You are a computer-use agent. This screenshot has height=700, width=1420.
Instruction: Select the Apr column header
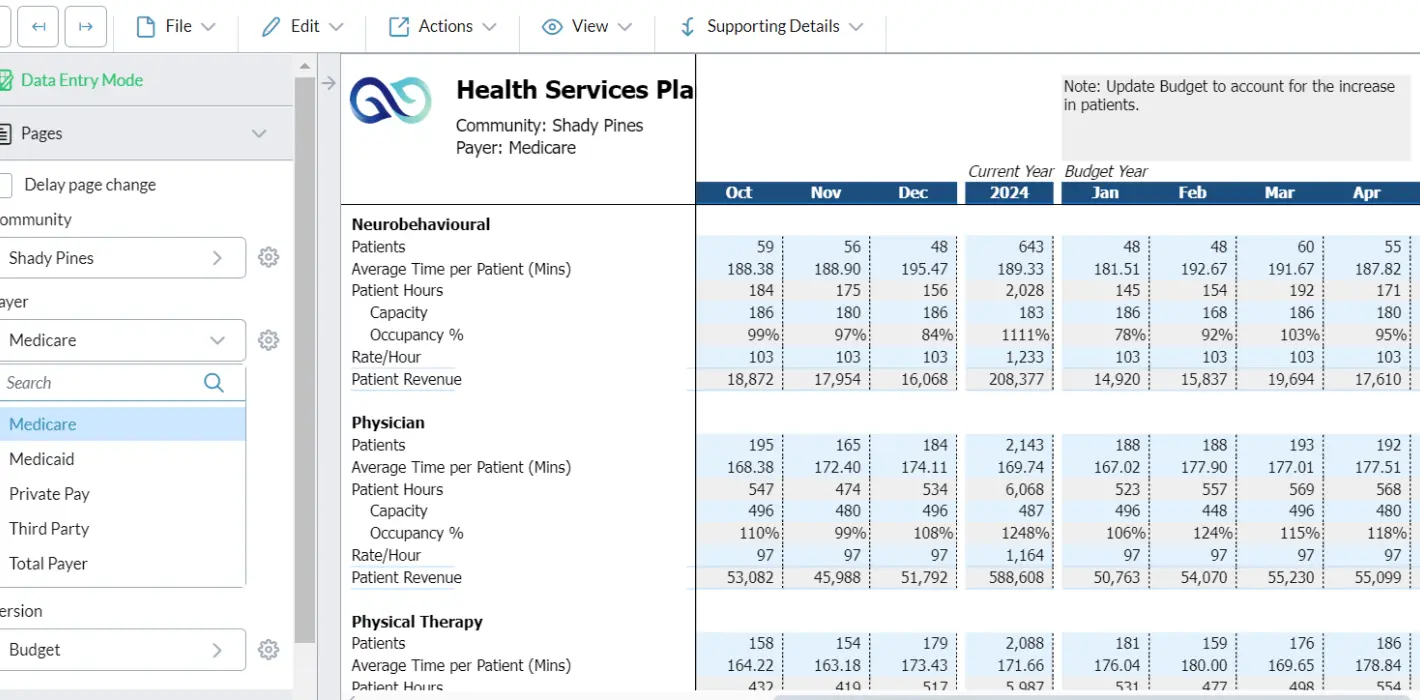(x=1366, y=193)
